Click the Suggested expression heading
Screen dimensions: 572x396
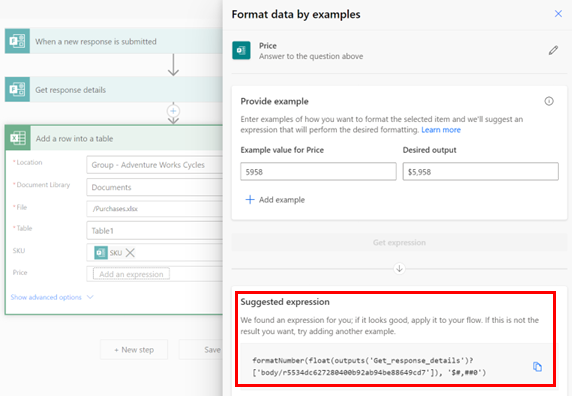tap(285, 302)
